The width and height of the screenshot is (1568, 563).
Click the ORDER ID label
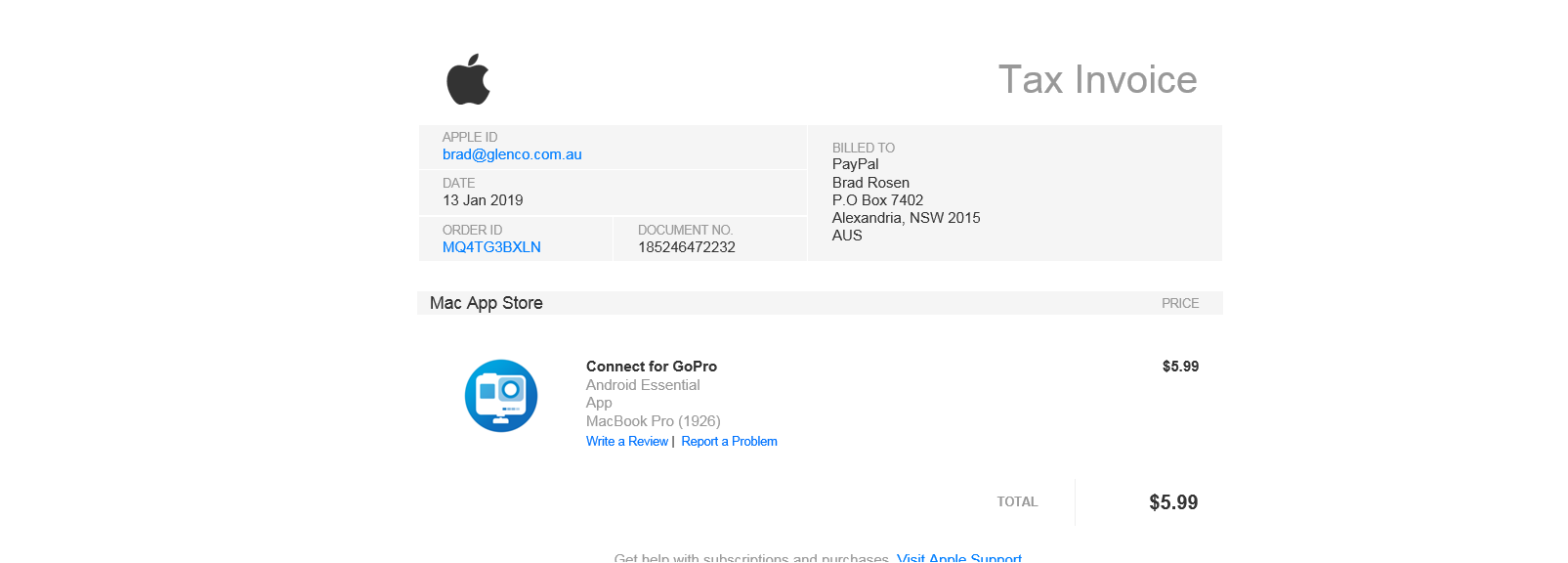pyautogui.click(x=472, y=230)
